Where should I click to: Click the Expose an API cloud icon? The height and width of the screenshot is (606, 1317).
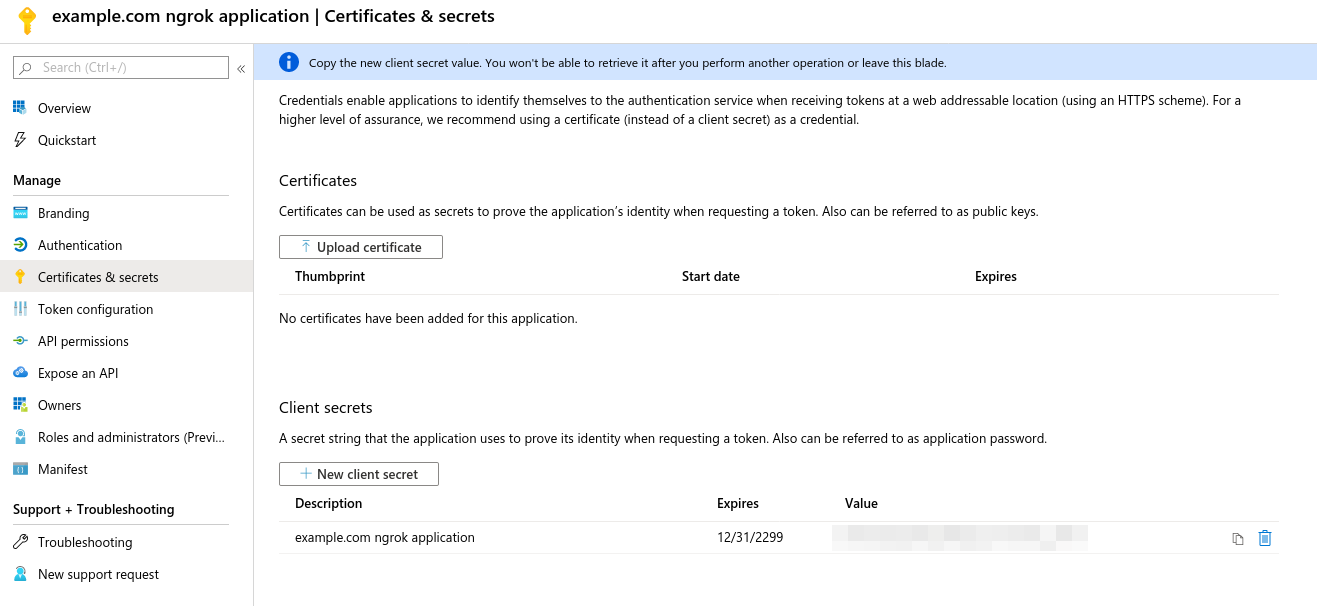point(20,373)
